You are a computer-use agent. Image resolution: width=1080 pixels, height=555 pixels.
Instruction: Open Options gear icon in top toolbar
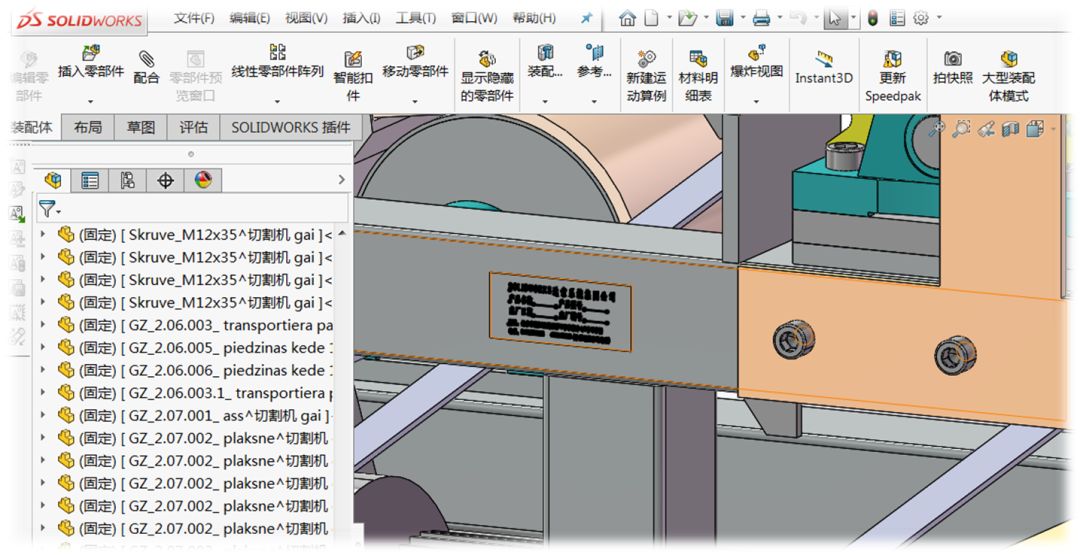(921, 19)
